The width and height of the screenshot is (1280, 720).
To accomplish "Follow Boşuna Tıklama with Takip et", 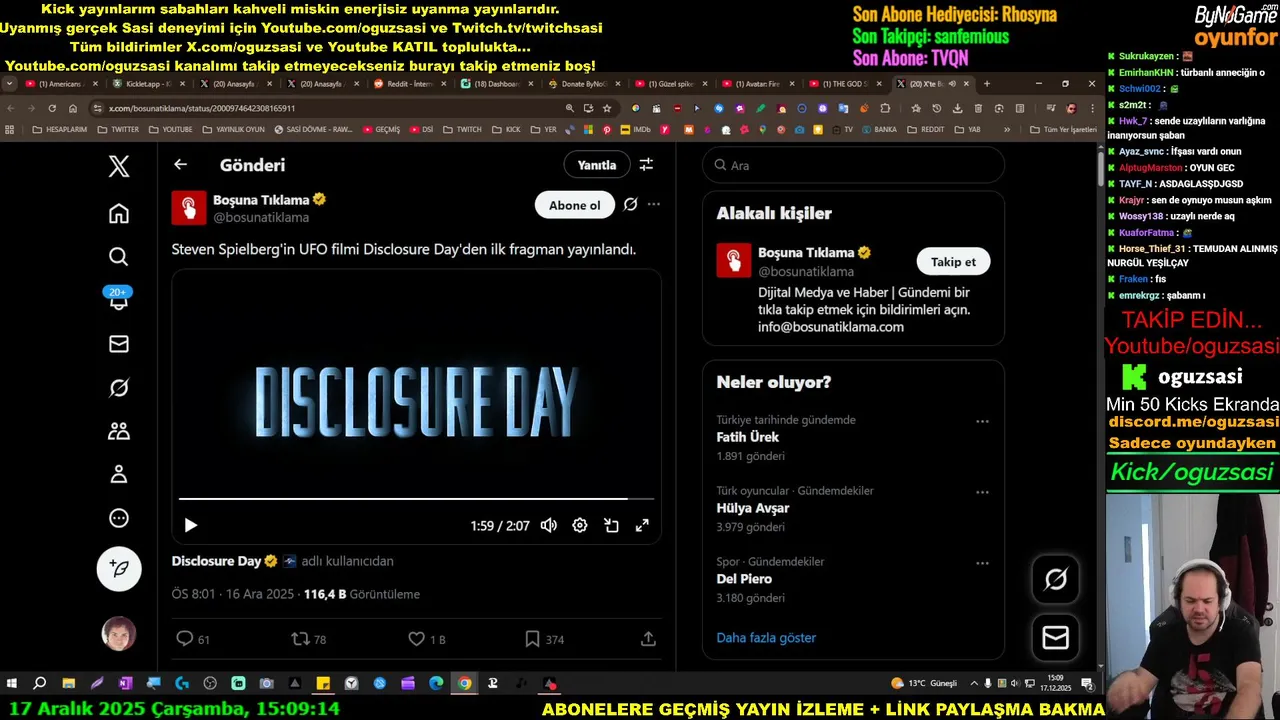I will pyautogui.click(x=953, y=262).
